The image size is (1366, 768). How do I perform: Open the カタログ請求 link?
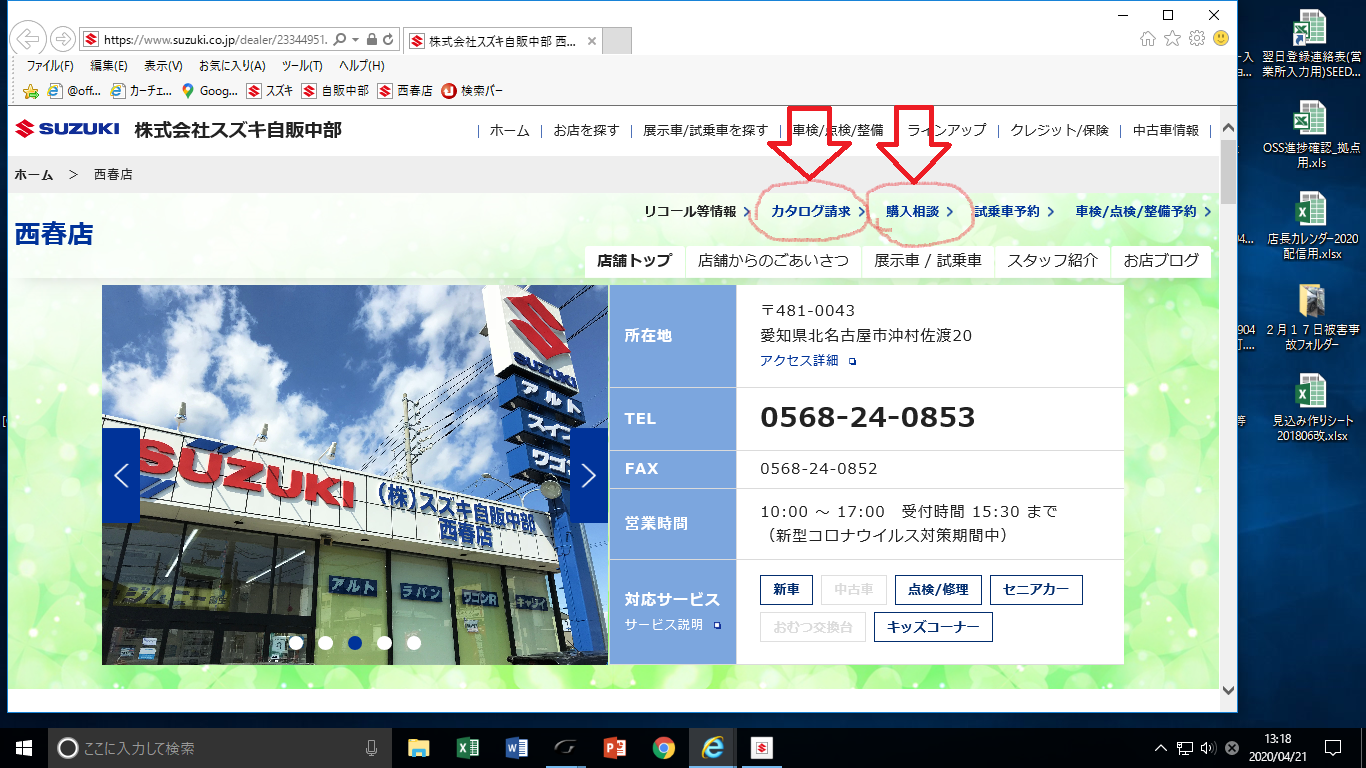818,211
